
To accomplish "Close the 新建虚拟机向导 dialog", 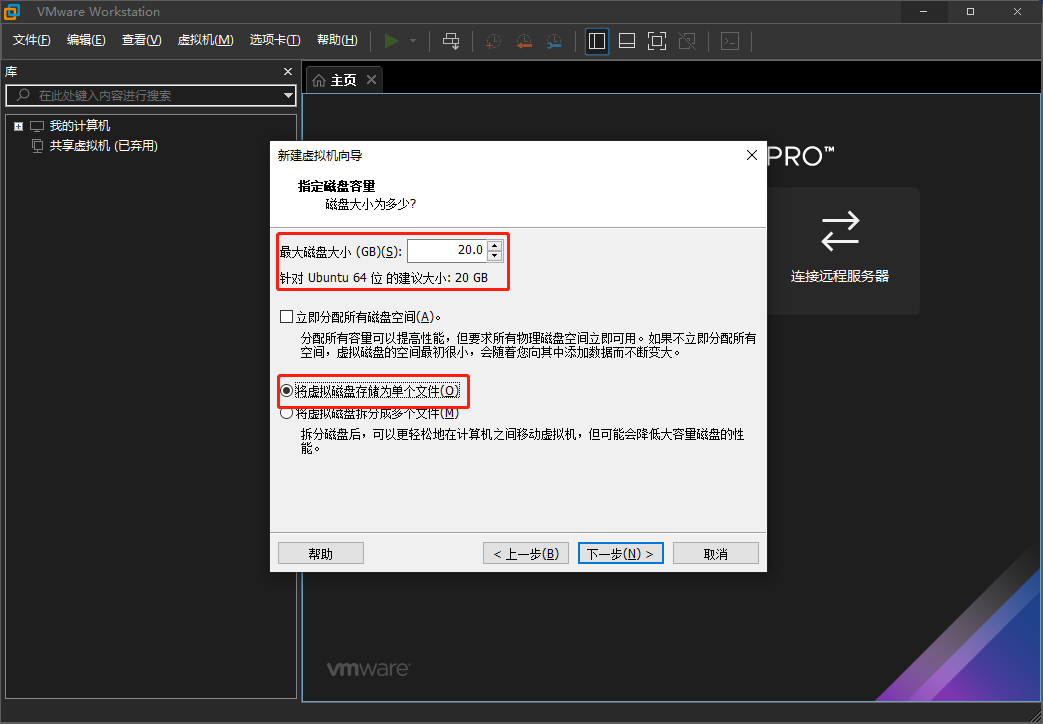I will 752,155.
